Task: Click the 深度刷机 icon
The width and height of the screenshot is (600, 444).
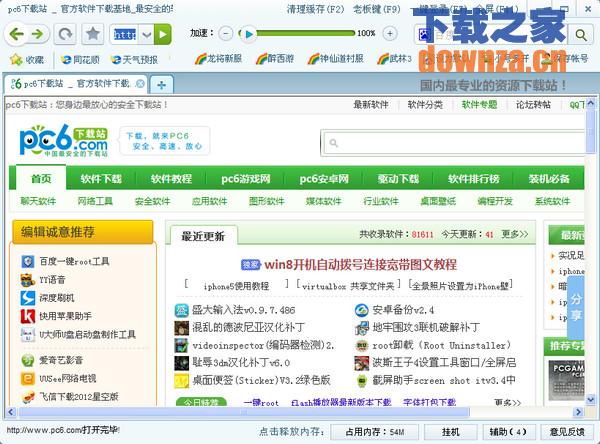Action: tap(28, 298)
